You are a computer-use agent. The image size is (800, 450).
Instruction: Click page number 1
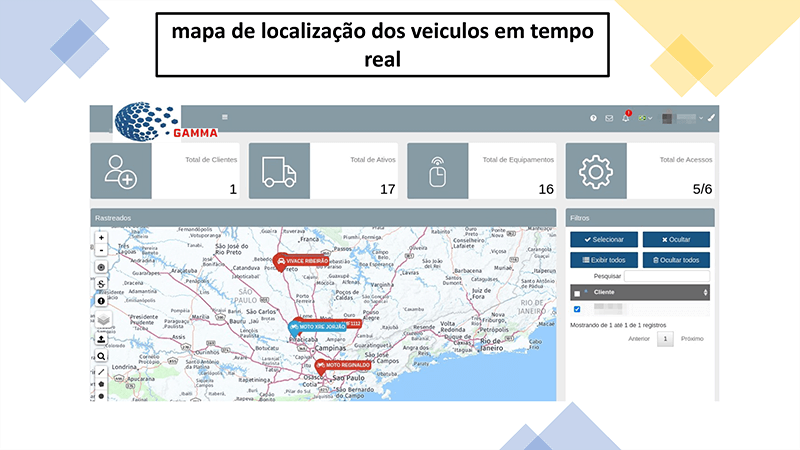tap(665, 339)
